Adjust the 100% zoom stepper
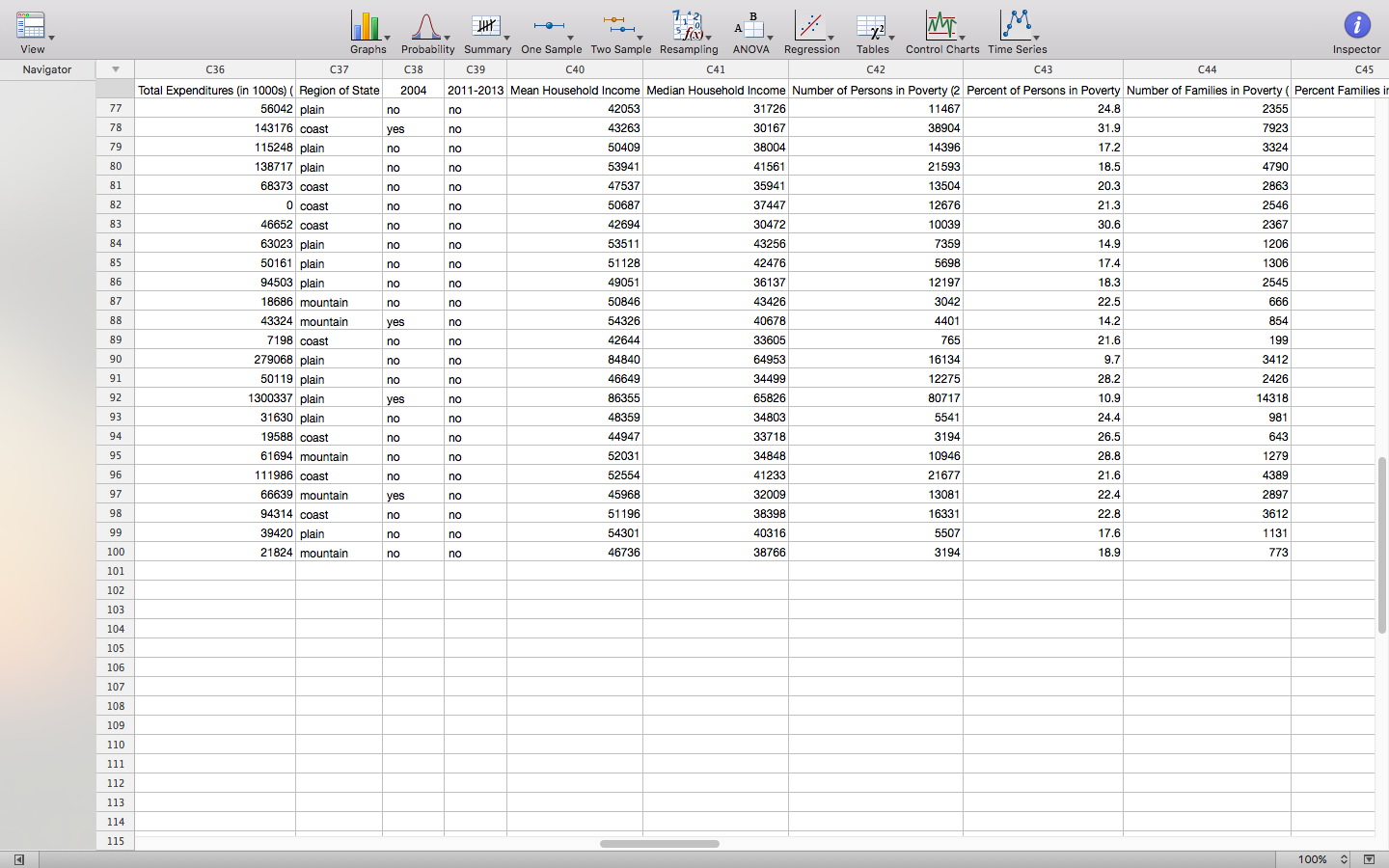 1344,859
